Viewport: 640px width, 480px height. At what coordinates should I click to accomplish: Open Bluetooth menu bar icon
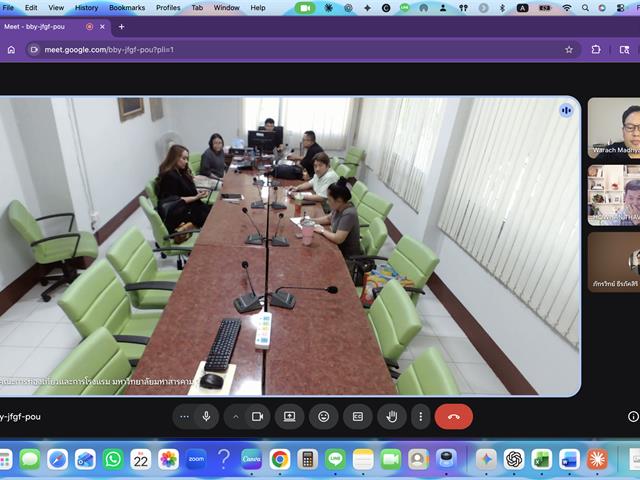tap(502, 8)
